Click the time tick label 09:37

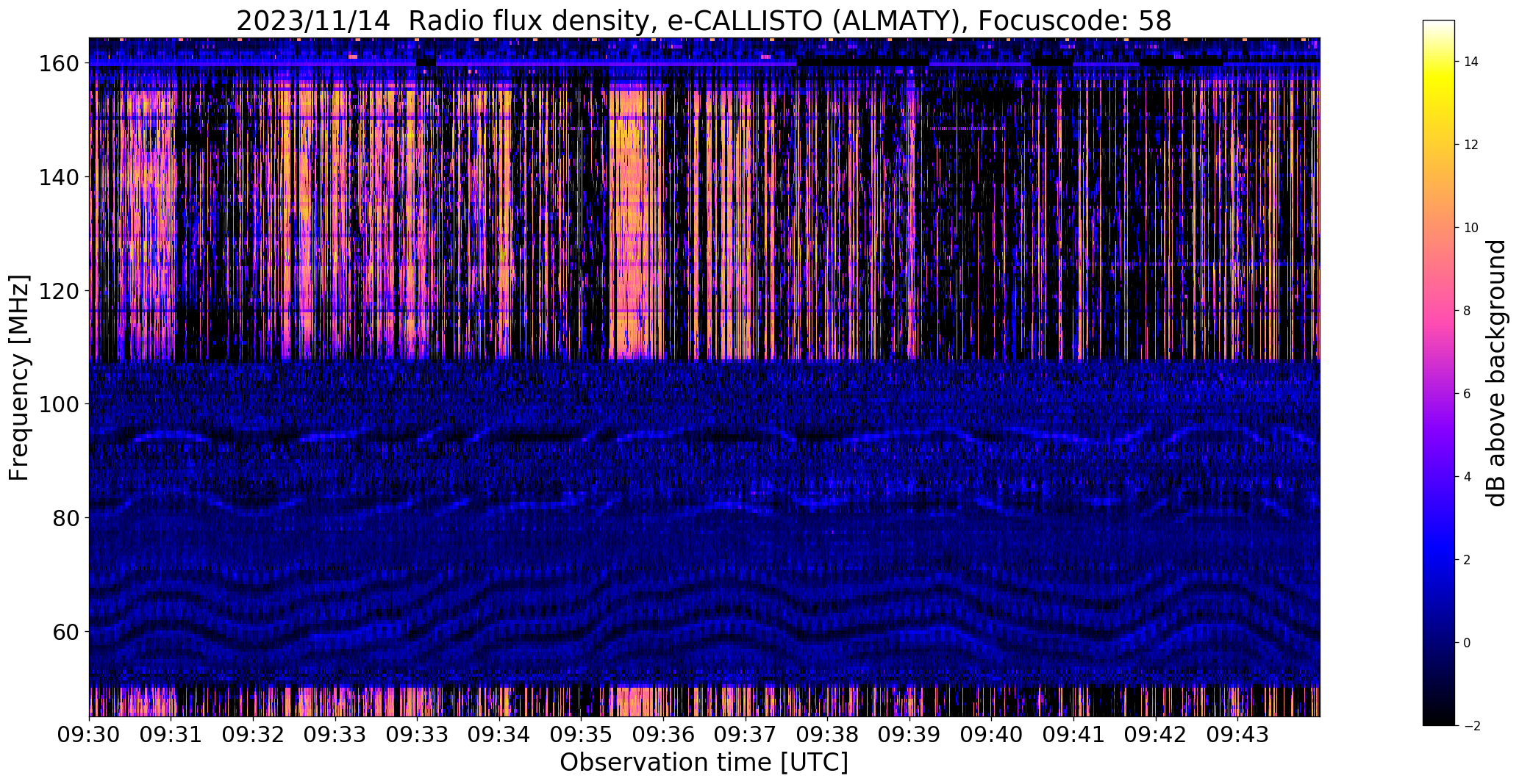click(x=745, y=735)
